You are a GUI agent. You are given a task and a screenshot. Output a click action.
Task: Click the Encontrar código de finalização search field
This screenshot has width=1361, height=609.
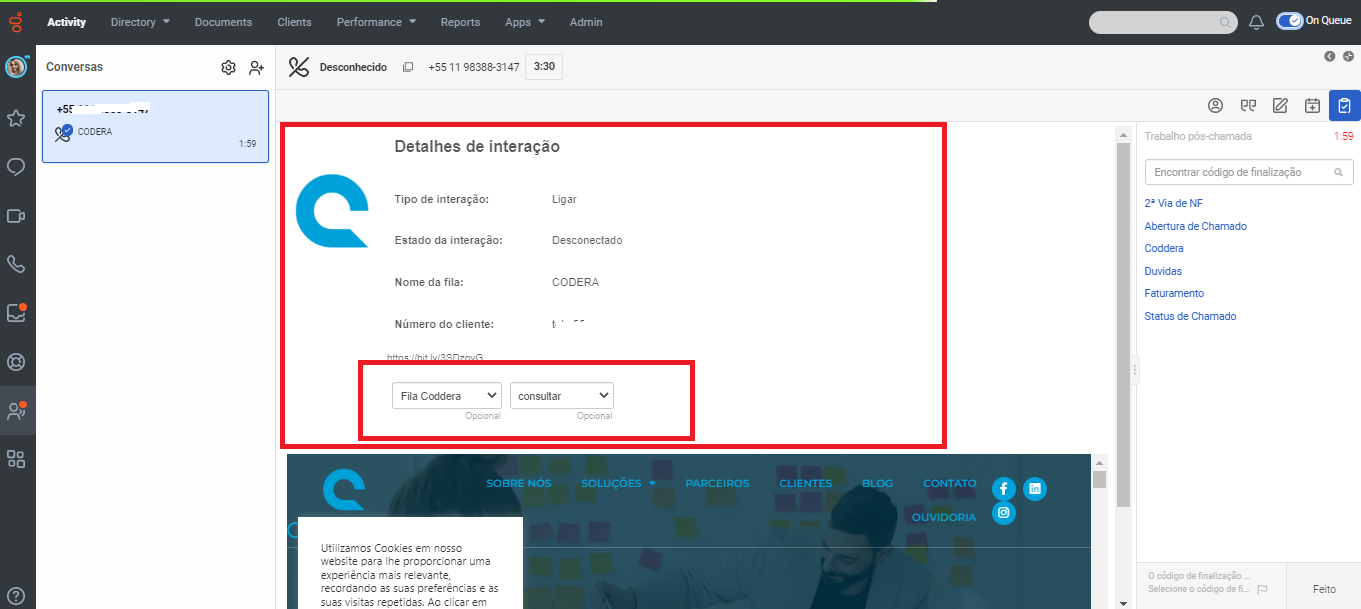point(1249,172)
